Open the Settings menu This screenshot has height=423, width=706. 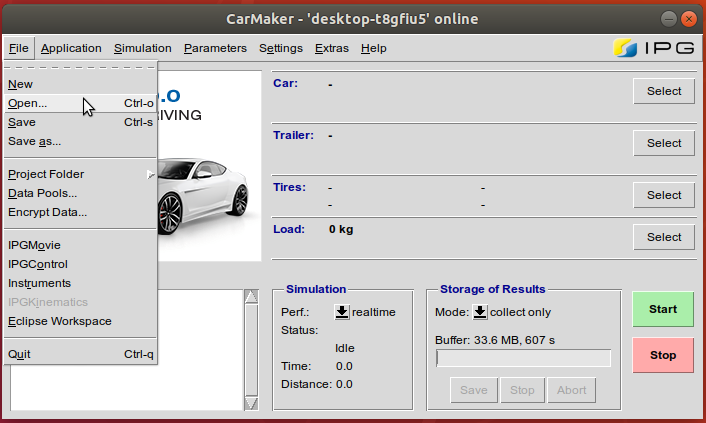281,48
